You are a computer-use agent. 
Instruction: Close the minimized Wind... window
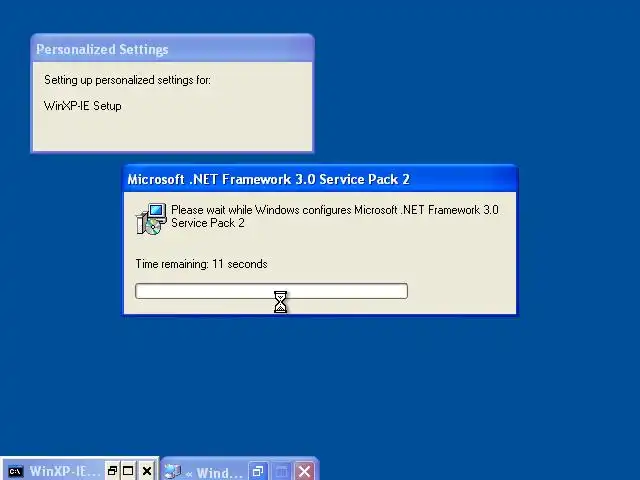(x=304, y=471)
